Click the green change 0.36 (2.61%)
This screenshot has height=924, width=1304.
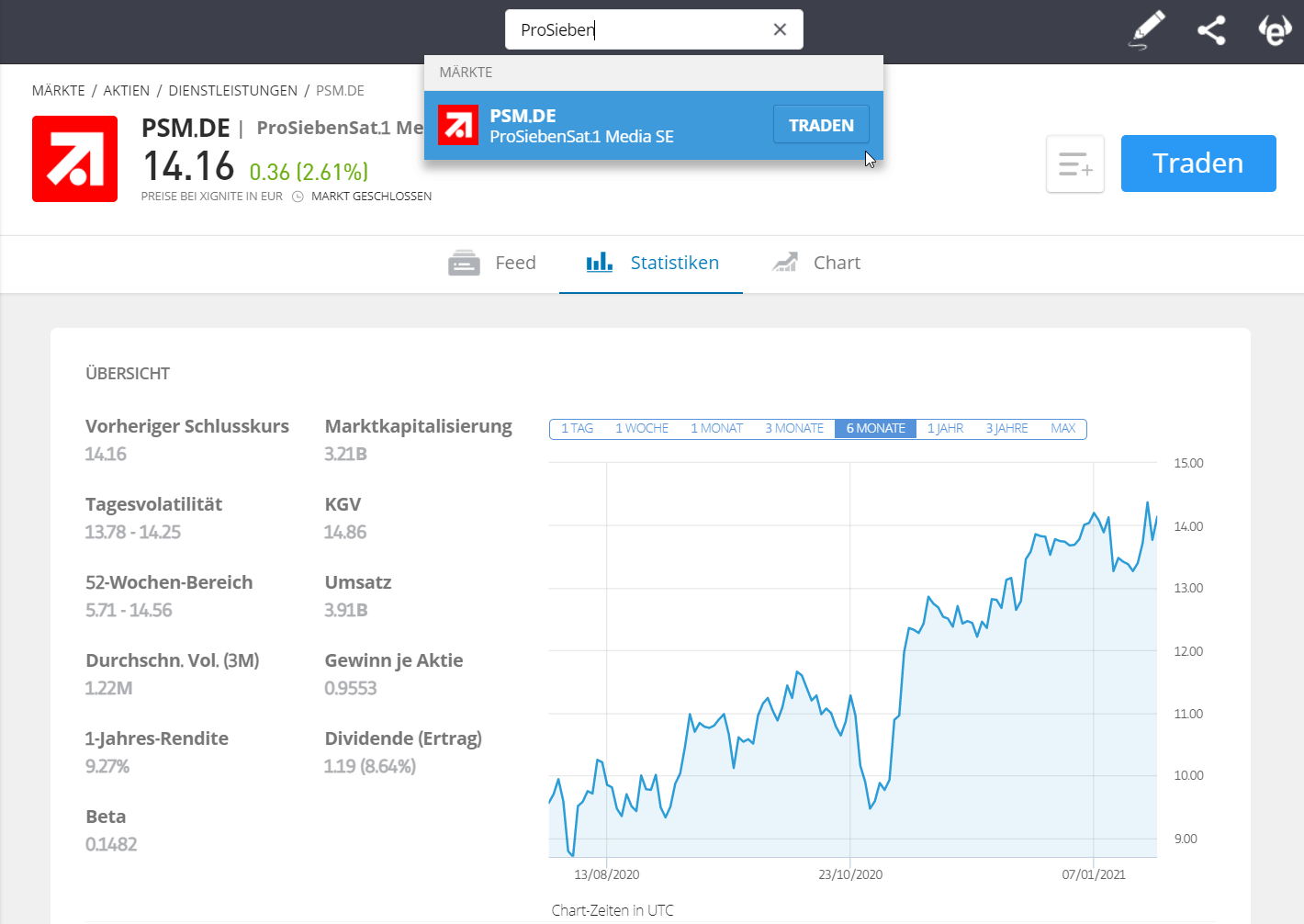(309, 172)
